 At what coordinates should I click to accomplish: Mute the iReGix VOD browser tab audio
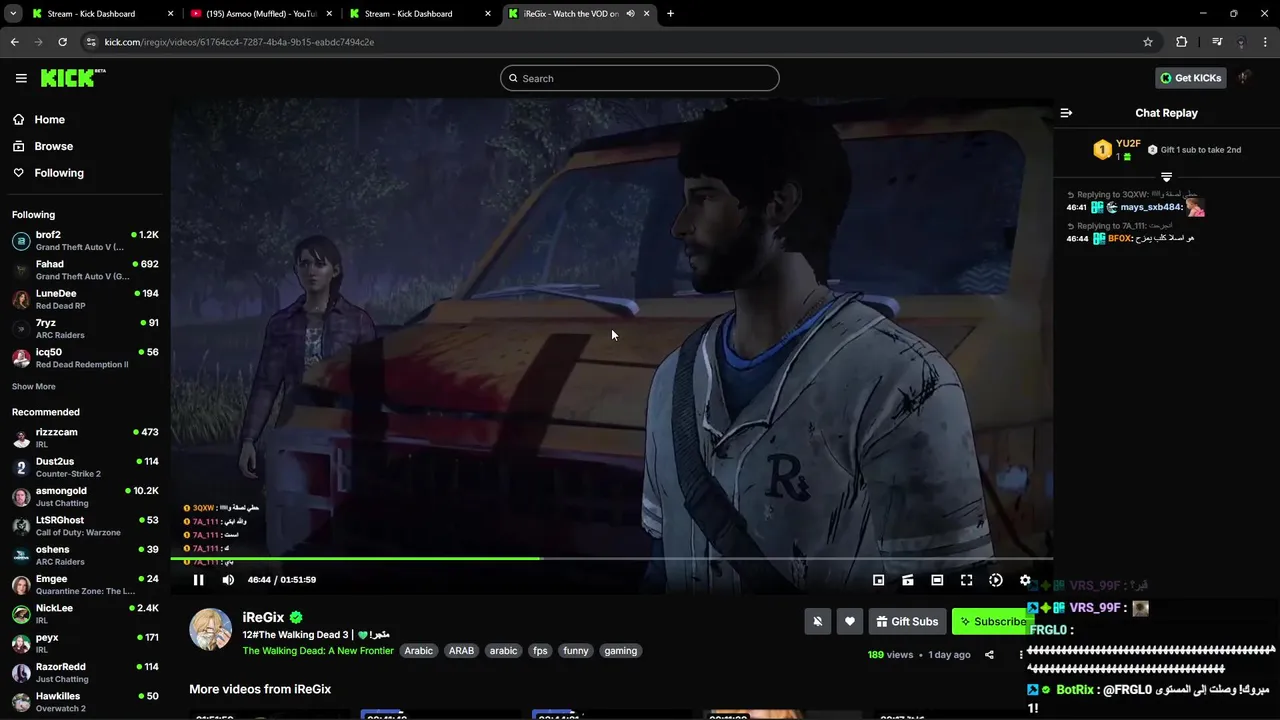tap(630, 14)
